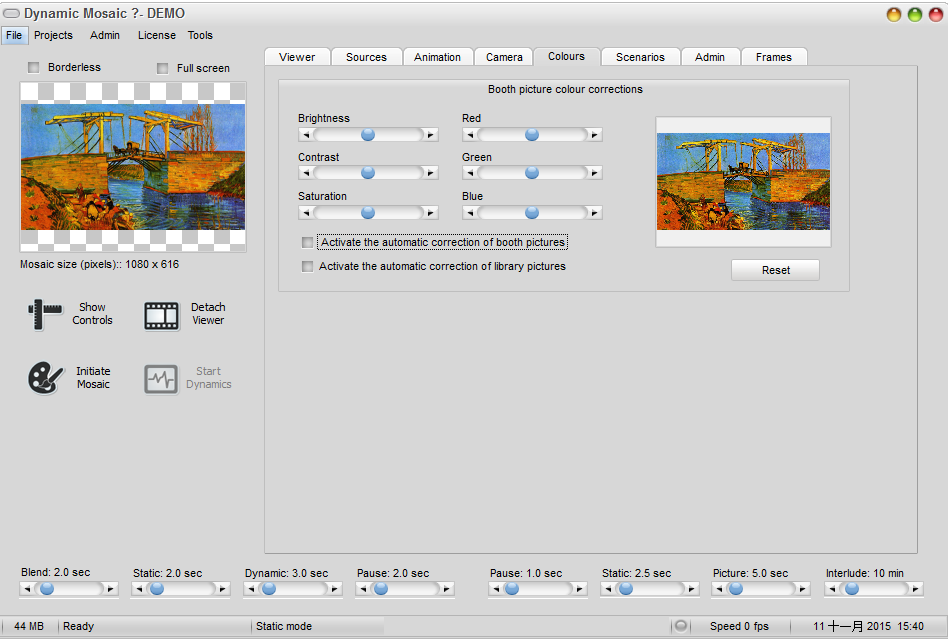The height and width of the screenshot is (639, 948).
Task: Switch to the Sources tab
Action: 366,57
